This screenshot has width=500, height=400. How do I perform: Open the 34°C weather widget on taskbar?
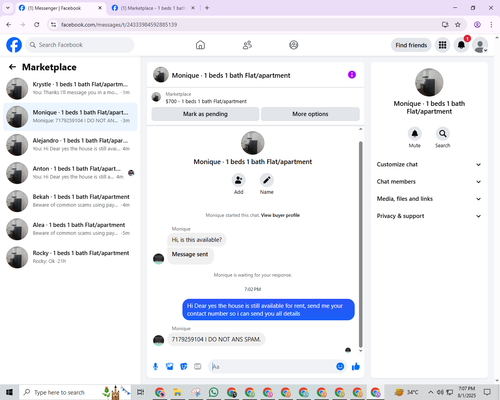tap(406, 392)
